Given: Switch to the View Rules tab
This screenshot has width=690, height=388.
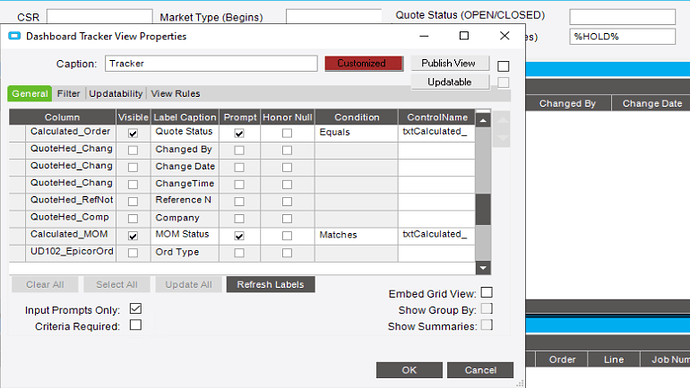Looking at the screenshot, I should [175, 94].
